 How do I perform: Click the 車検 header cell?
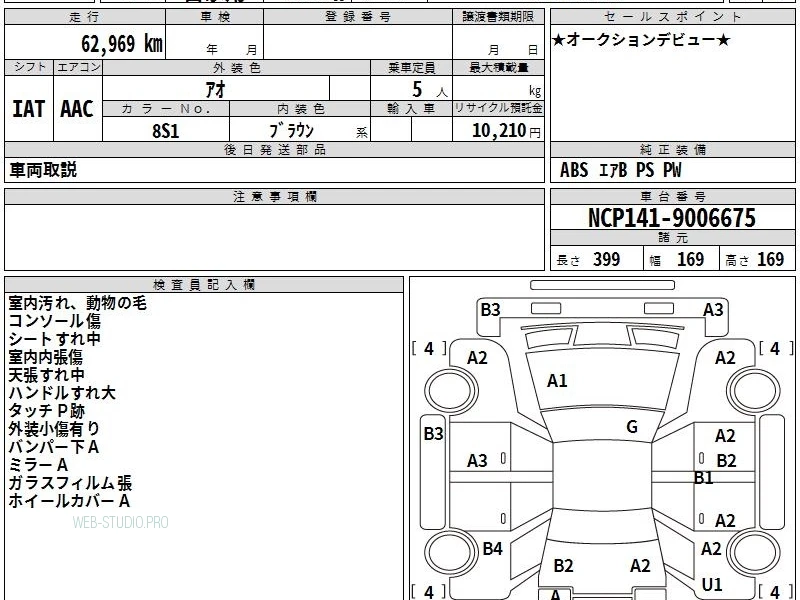[x=215, y=17]
